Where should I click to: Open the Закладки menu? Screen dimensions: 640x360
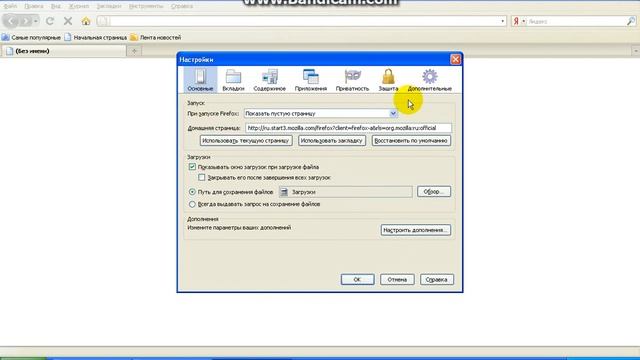(x=109, y=6)
